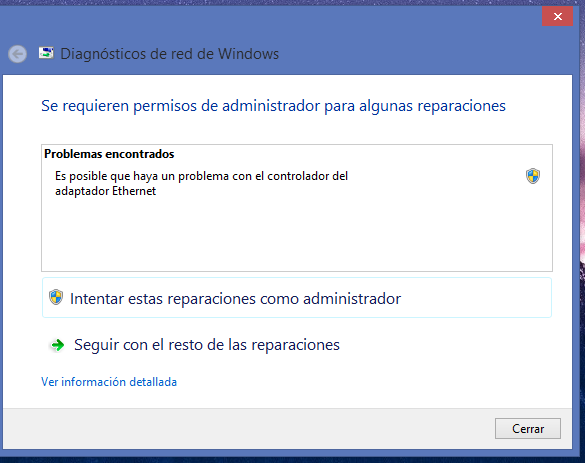Click the Problemas encontrados heading
The height and width of the screenshot is (463, 585).
point(109,154)
